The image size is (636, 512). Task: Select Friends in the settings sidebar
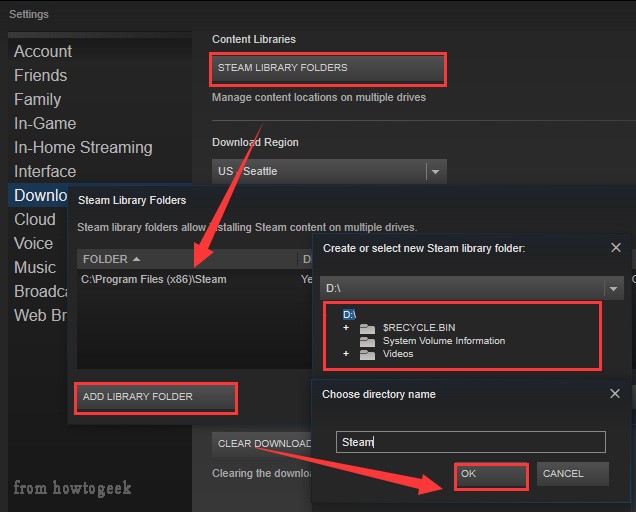(x=41, y=75)
